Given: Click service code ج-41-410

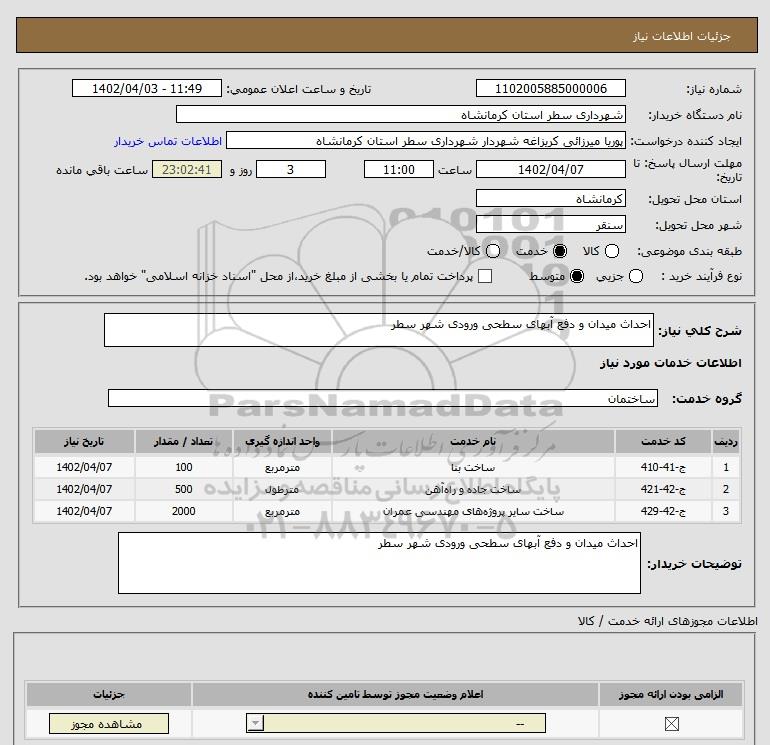Looking at the screenshot, I should 663,468.
